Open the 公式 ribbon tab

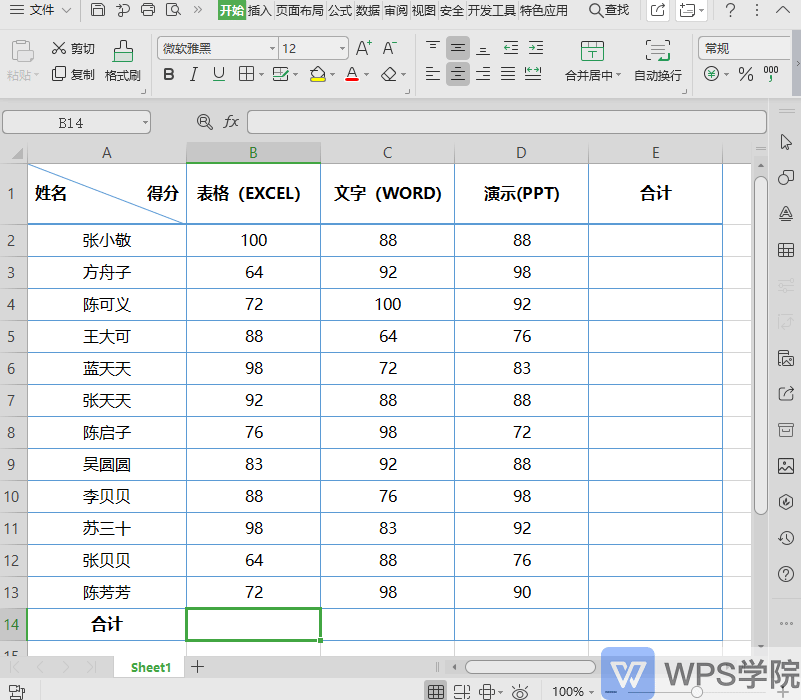pos(340,10)
